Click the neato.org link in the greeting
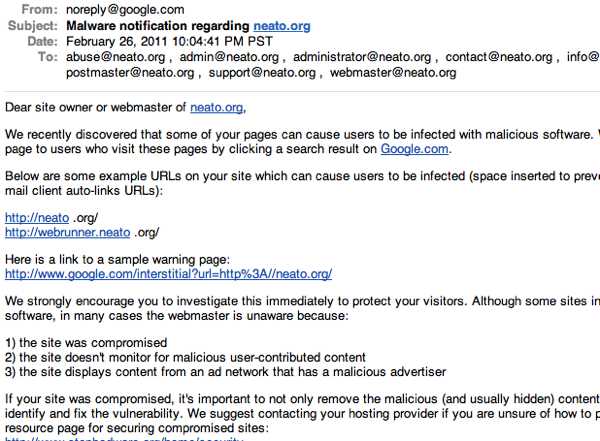Image resolution: width=600 pixels, height=441 pixels. click(217, 108)
